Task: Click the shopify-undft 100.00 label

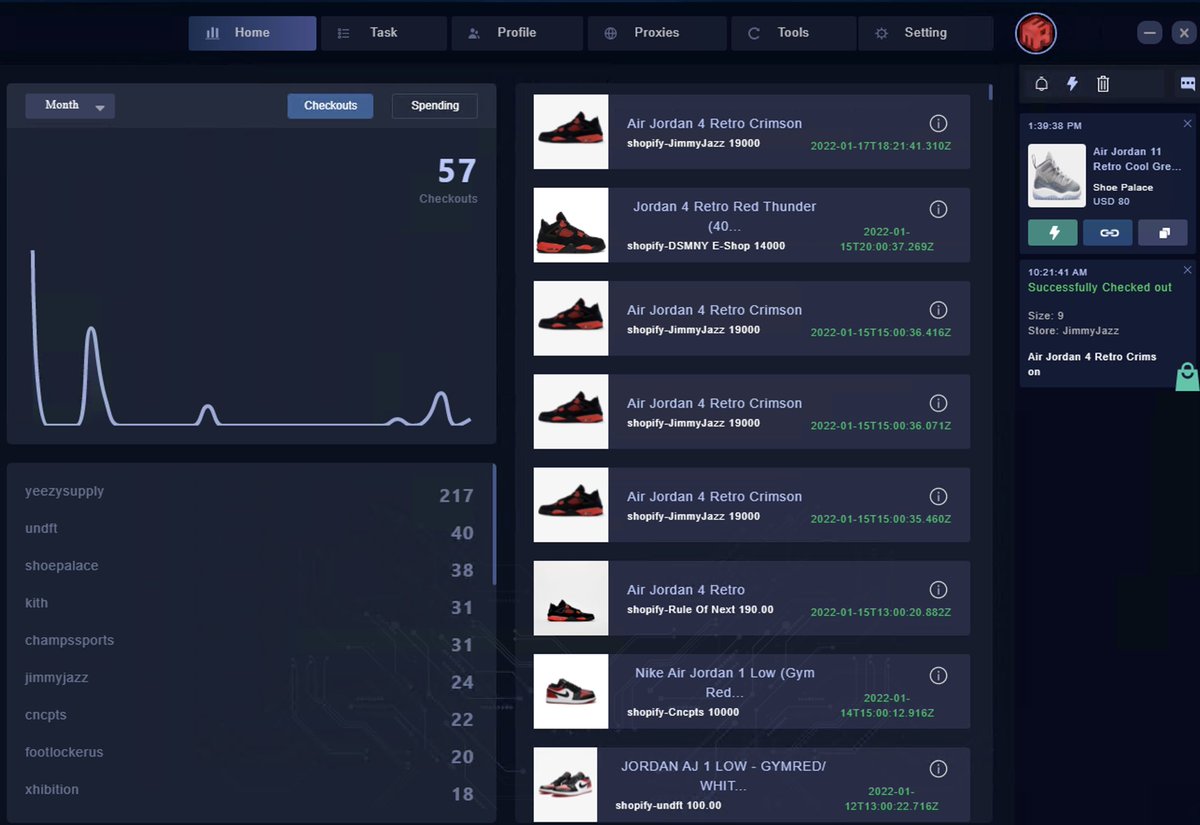Action: coord(668,805)
